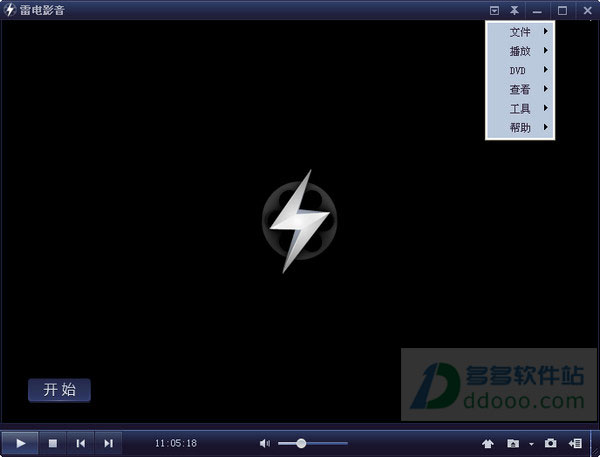
Task: Toggle the playlist panel icon
Action: [575, 443]
